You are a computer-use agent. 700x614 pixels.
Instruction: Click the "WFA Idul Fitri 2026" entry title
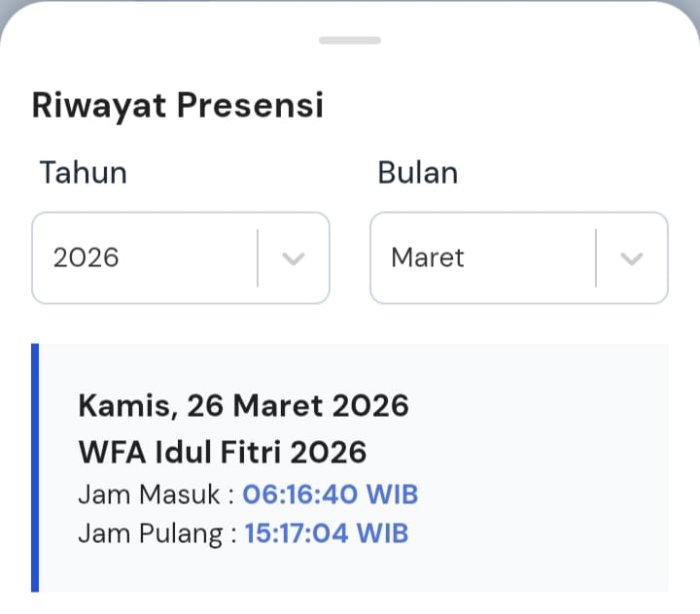(222, 452)
